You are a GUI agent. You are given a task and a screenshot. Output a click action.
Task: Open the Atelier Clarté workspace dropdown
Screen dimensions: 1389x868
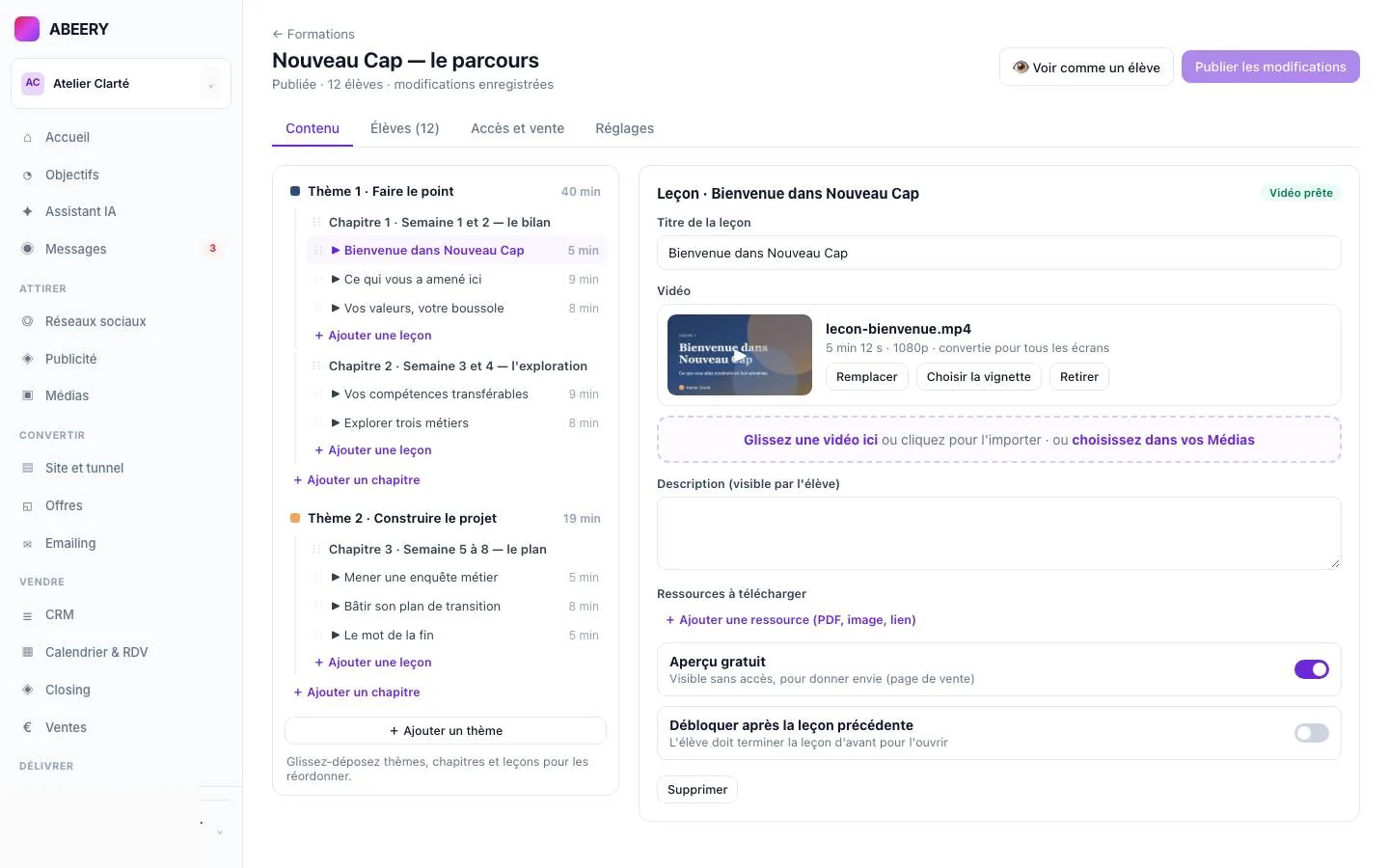pos(121,83)
